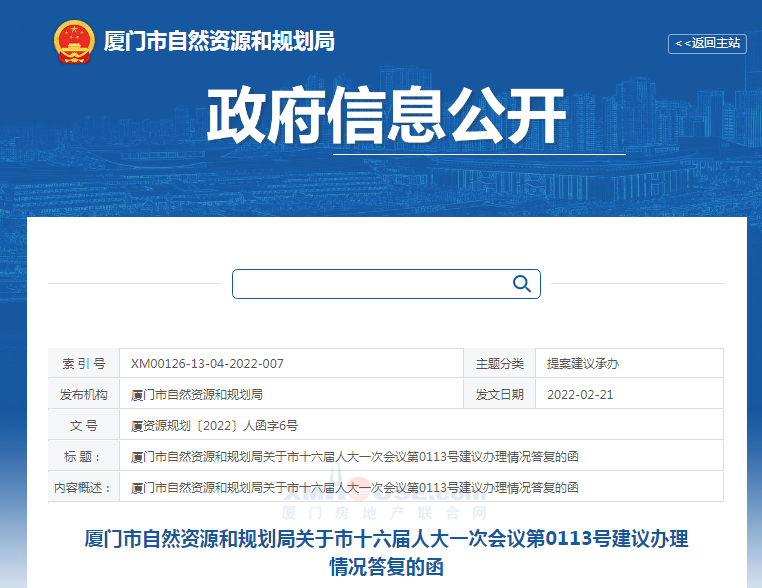
Task: Select the index number XM00126-13-04-2022-007
Action: pyautogui.click(x=207, y=364)
